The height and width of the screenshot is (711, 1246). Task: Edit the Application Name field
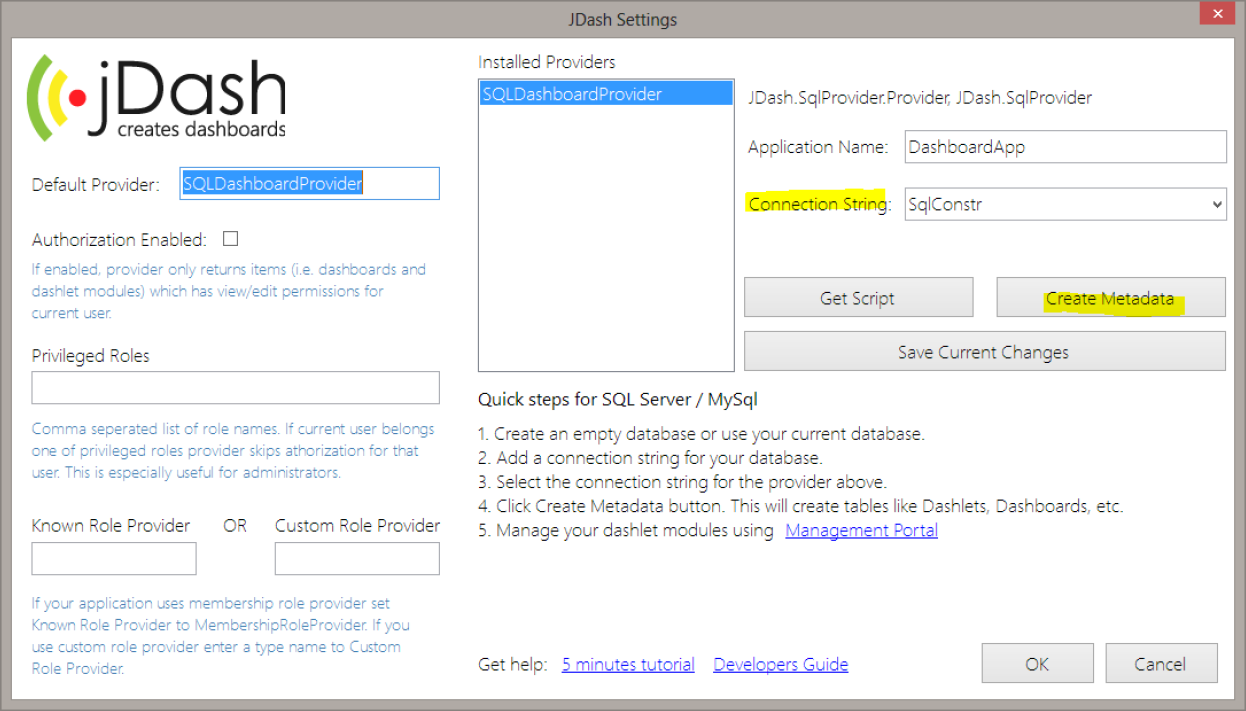1065,147
